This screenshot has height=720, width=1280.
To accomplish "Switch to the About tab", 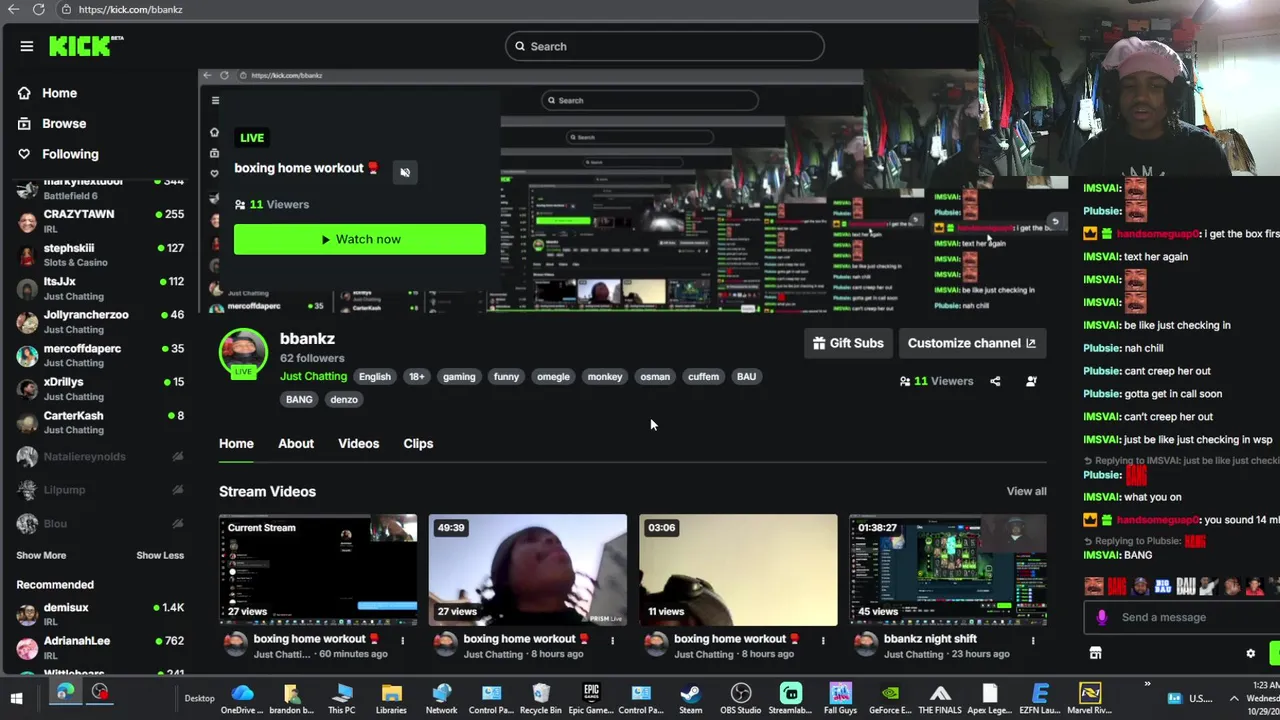I will tap(296, 444).
